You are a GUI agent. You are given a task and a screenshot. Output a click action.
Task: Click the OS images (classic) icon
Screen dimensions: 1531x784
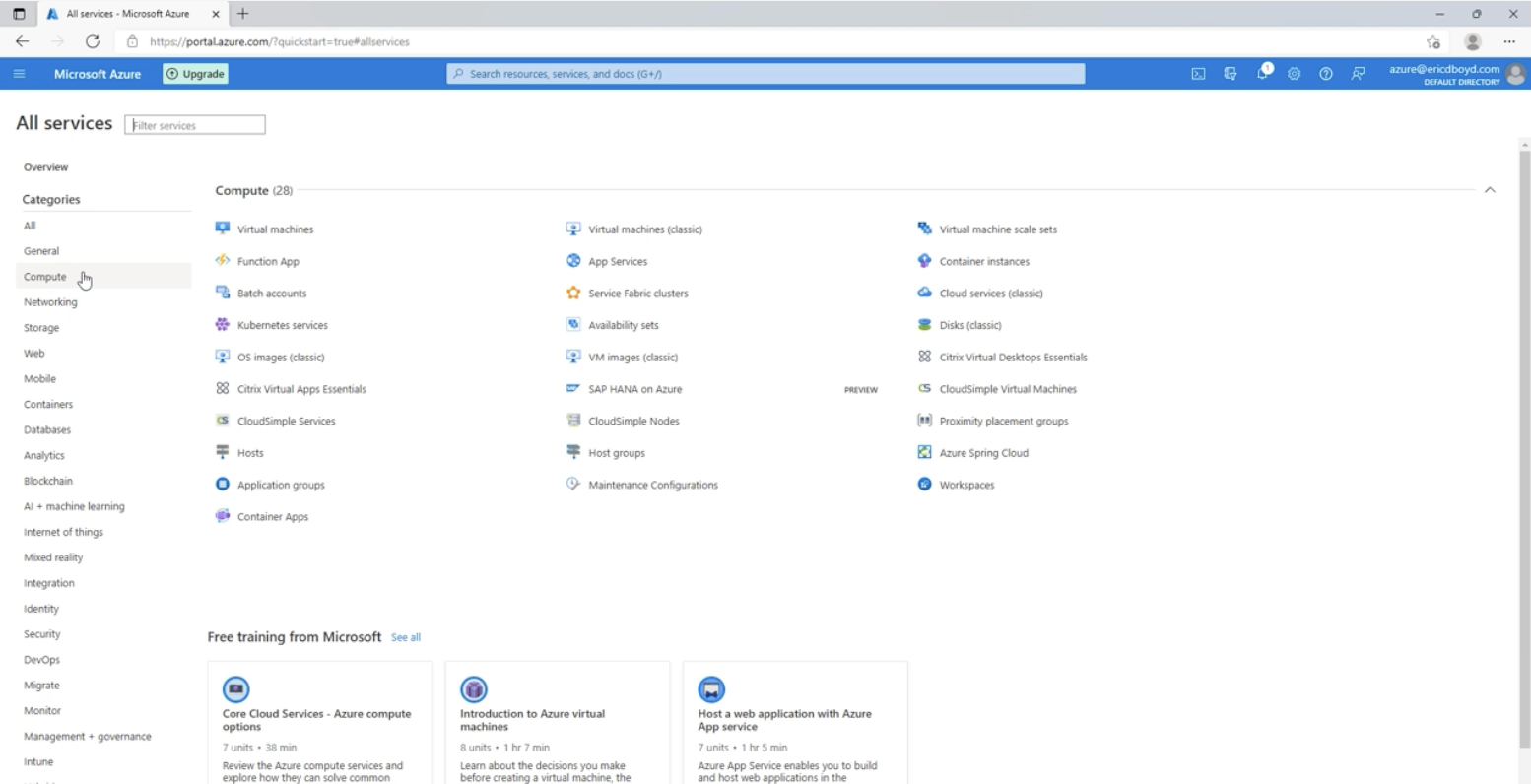click(x=223, y=357)
